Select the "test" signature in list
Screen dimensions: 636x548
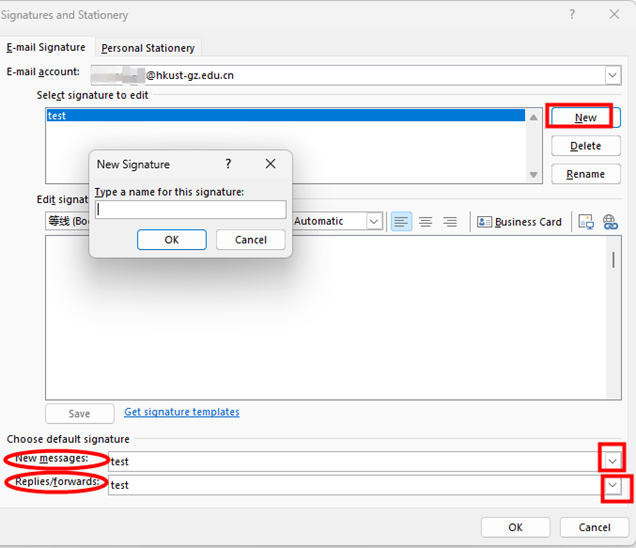point(284,116)
